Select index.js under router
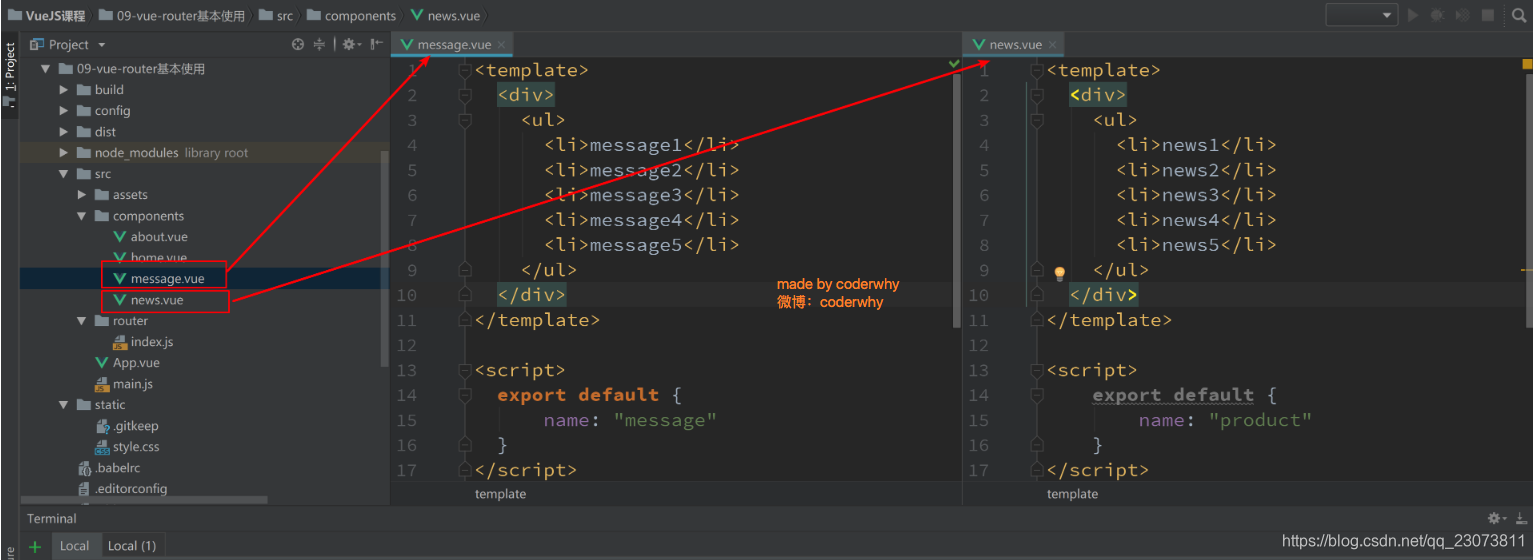The width and height of the screenshot is (1534, 560). 143,342
